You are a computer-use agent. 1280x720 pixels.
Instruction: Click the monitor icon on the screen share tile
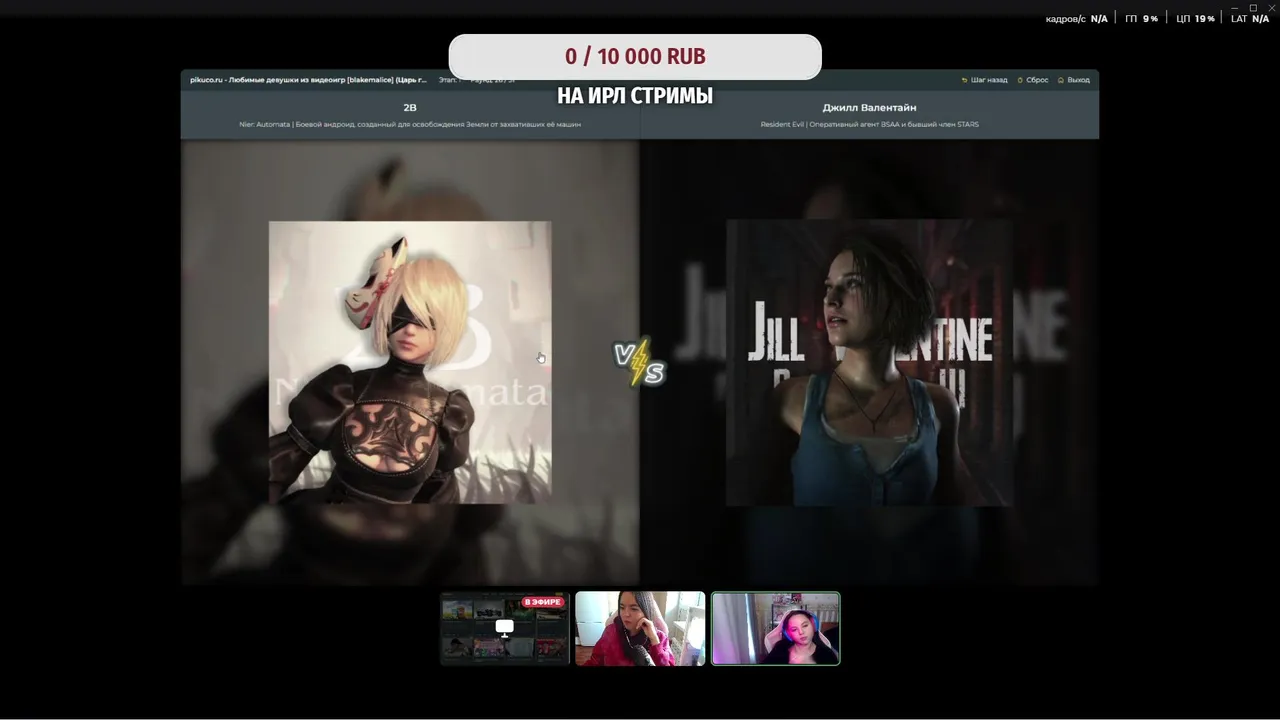coord(505,628)
